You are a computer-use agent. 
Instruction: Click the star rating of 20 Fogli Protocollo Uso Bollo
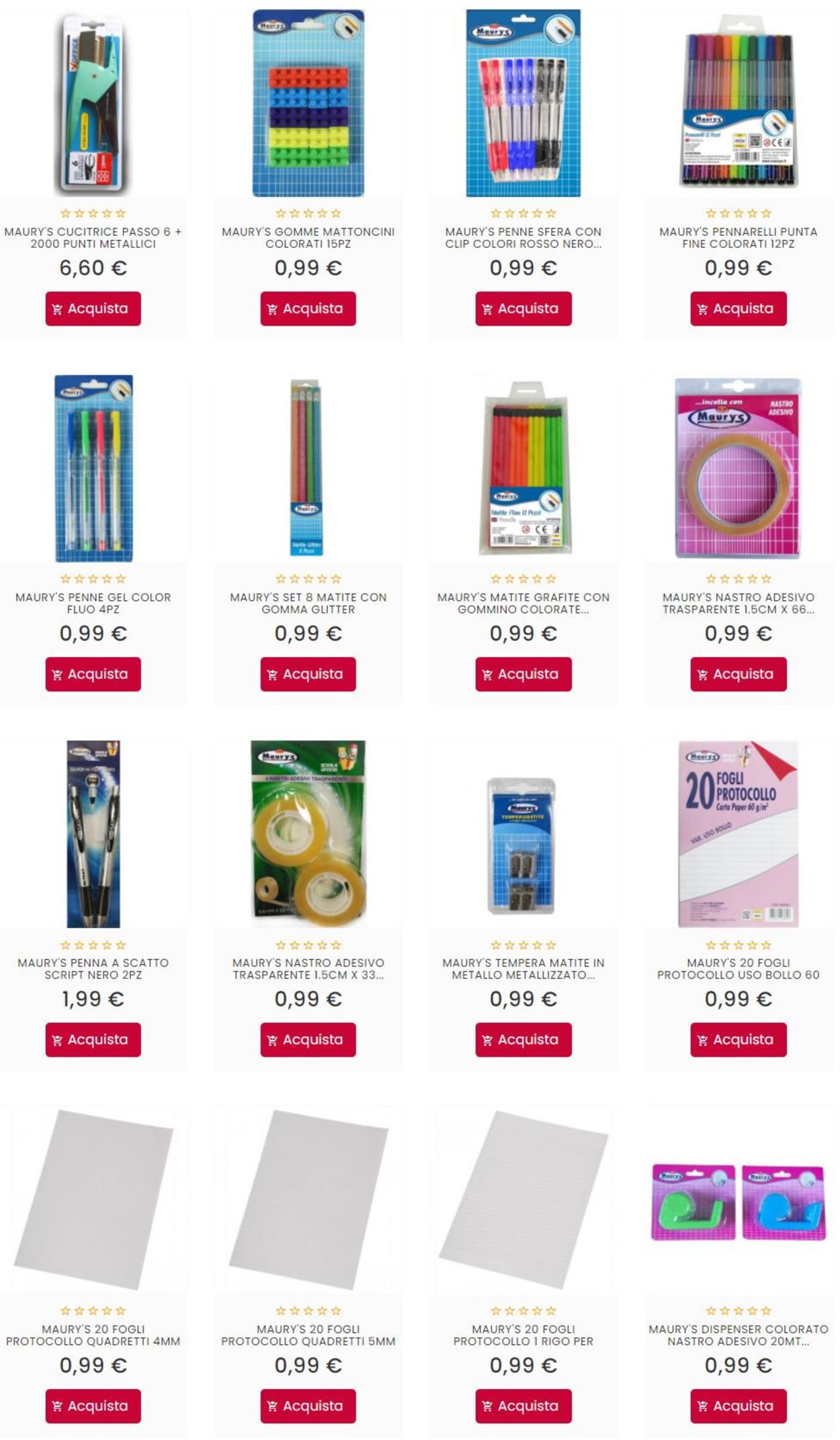[x=739, y=945]
